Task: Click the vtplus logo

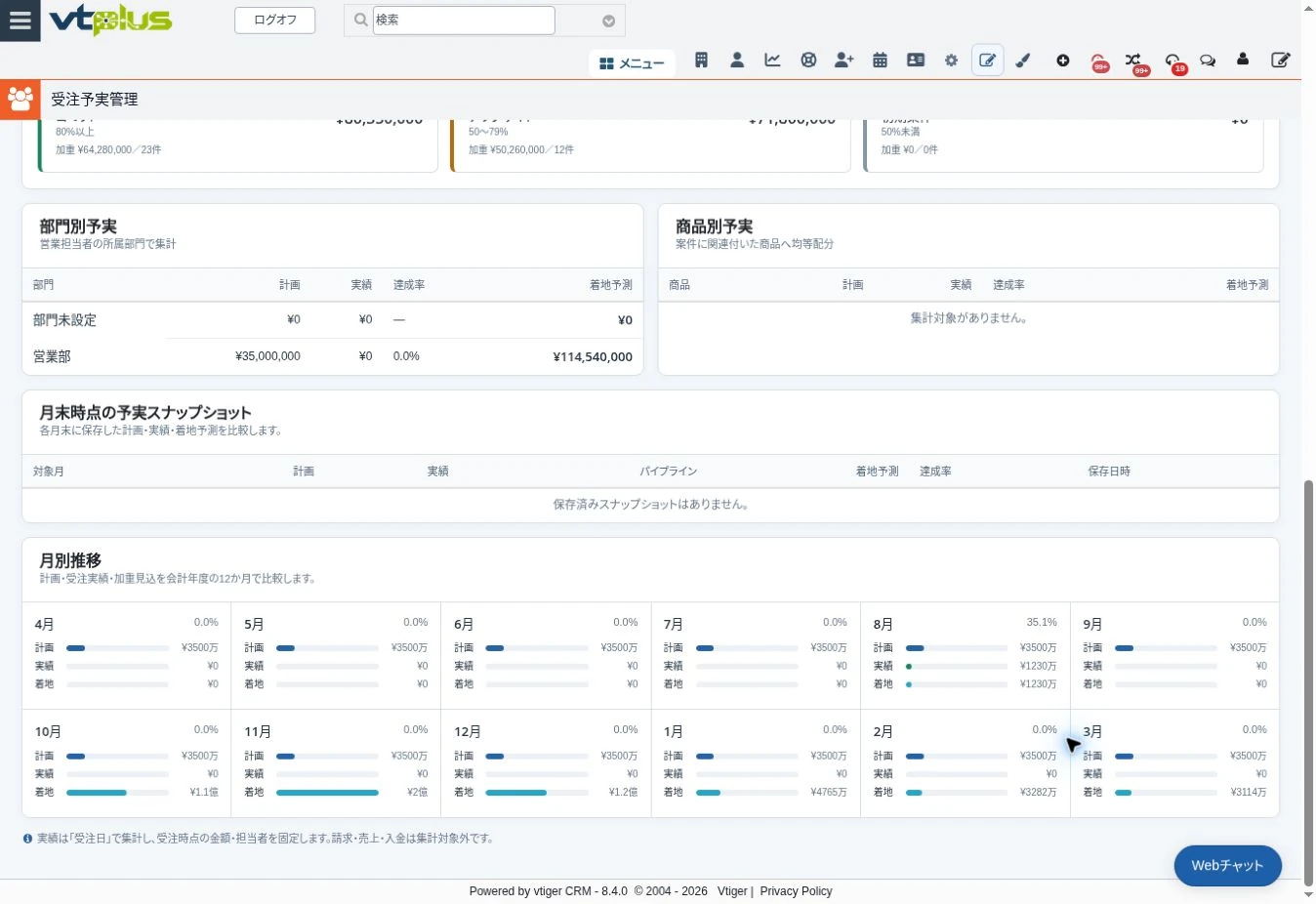Action: click(x=110, y=20)
